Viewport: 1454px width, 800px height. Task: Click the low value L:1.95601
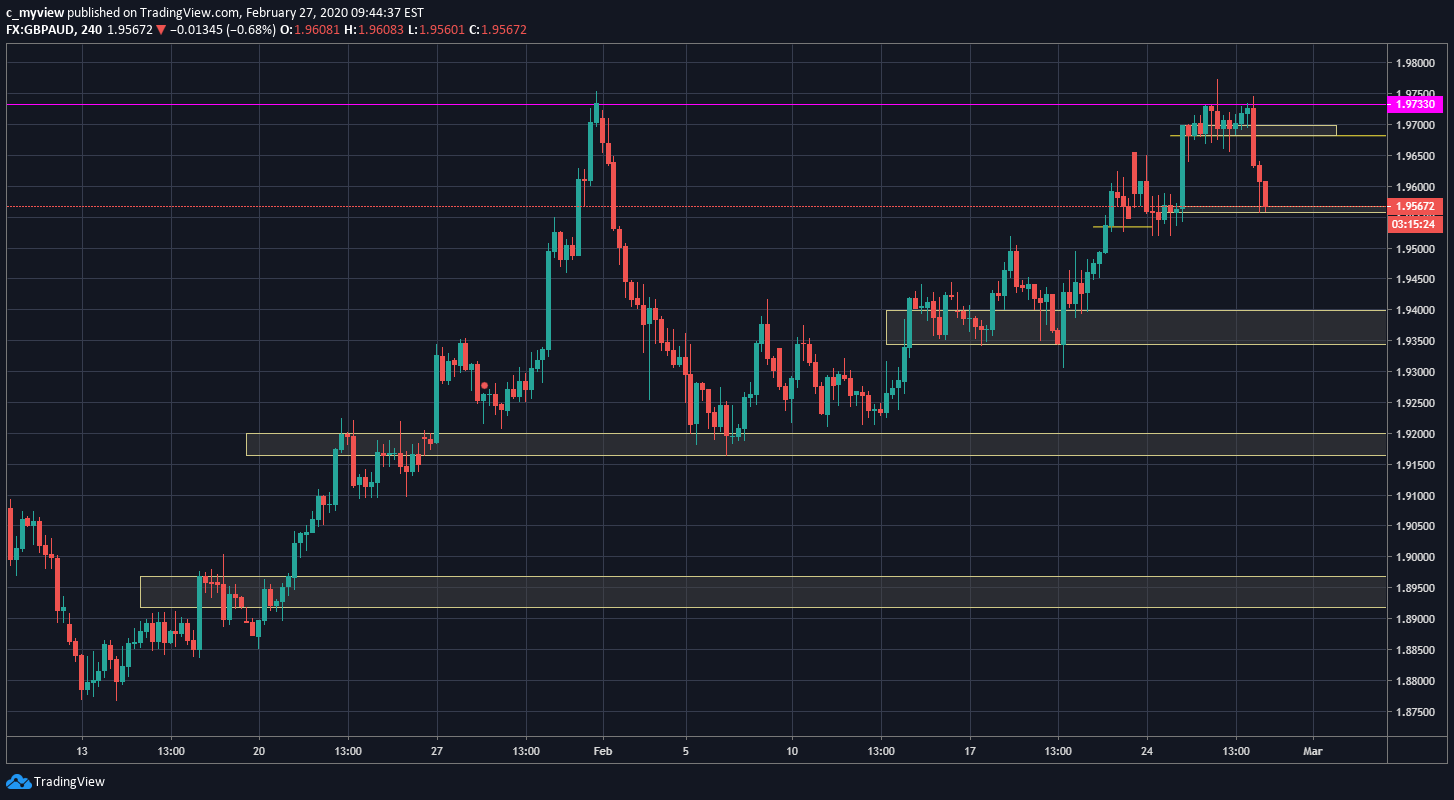tap(436, 30)
